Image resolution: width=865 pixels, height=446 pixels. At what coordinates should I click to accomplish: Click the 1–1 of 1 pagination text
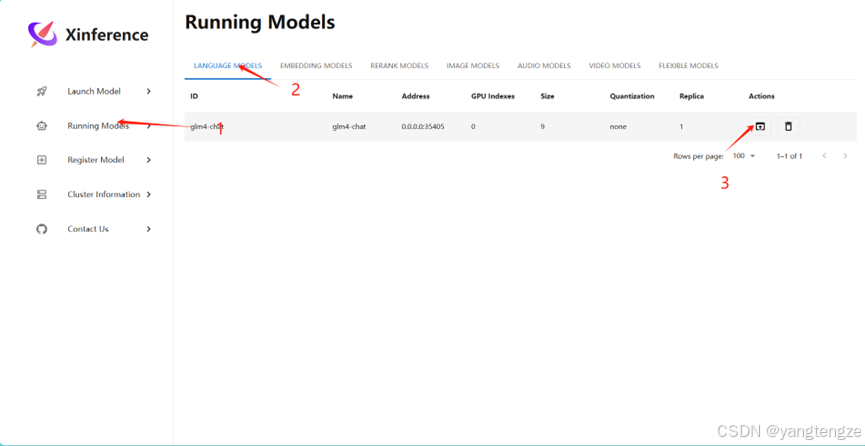[x=789, y=156]
